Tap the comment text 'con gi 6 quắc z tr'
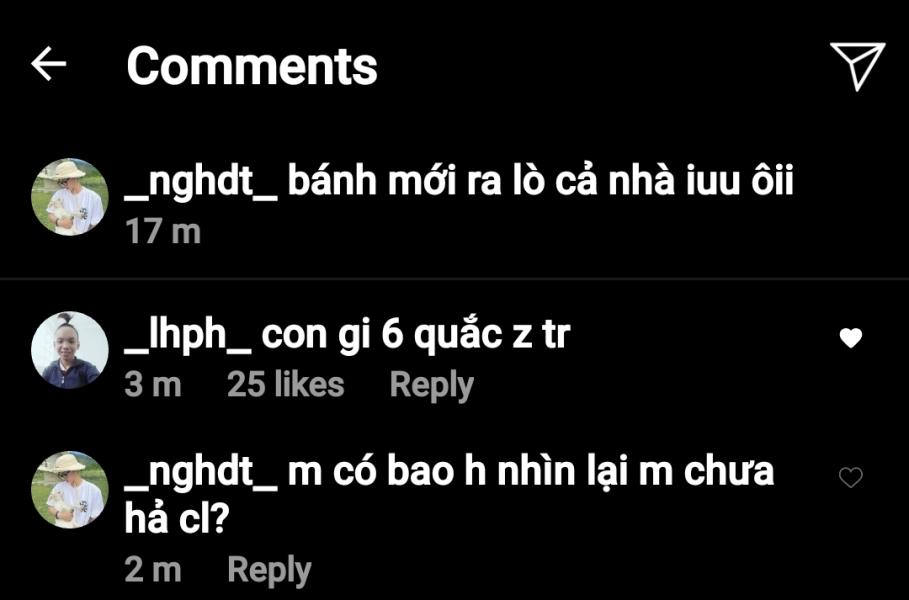909x600 pixels. pyautogui.click(x=416, y=336)
